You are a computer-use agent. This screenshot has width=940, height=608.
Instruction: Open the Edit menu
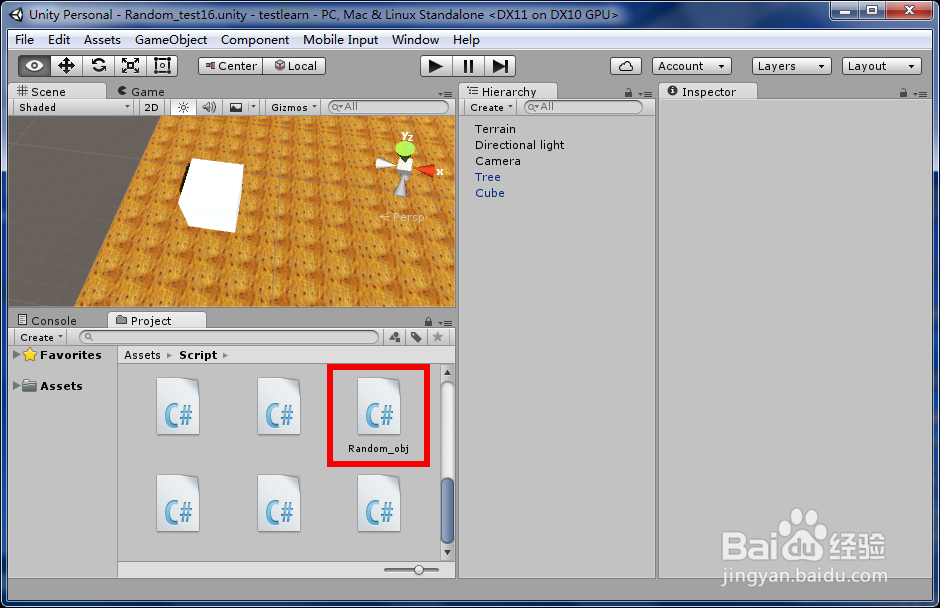tap(59, 40)
